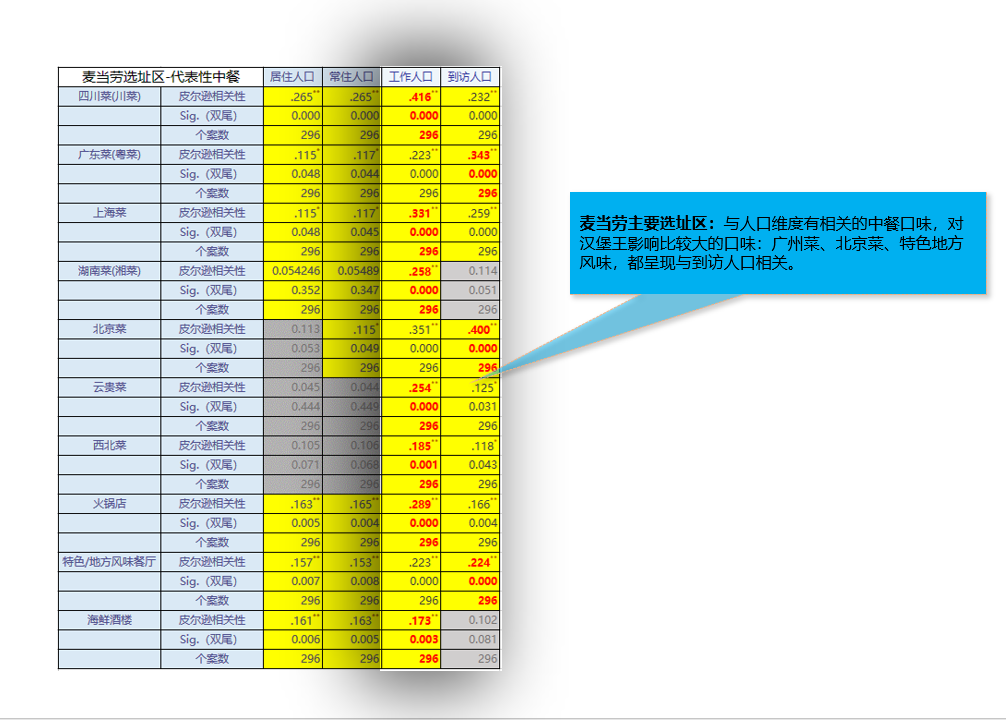Click the 0.007 significance cell
This screenshot has height=720, width=1006.
(x=293, y=581)
